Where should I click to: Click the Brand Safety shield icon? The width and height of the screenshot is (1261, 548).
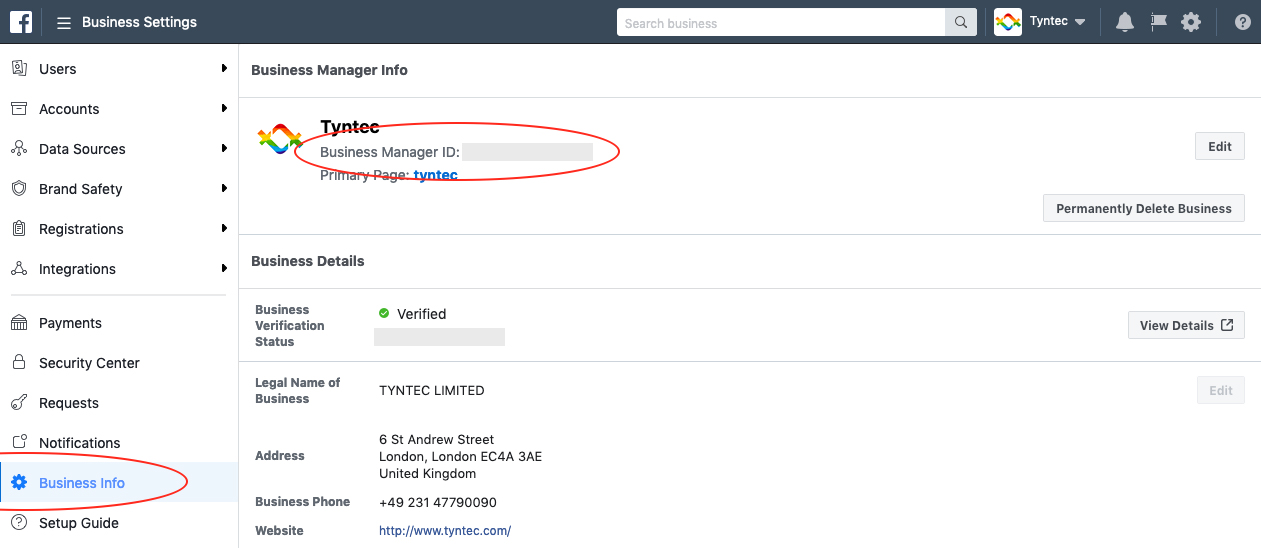pyautogui.click(x=19, y=188)
